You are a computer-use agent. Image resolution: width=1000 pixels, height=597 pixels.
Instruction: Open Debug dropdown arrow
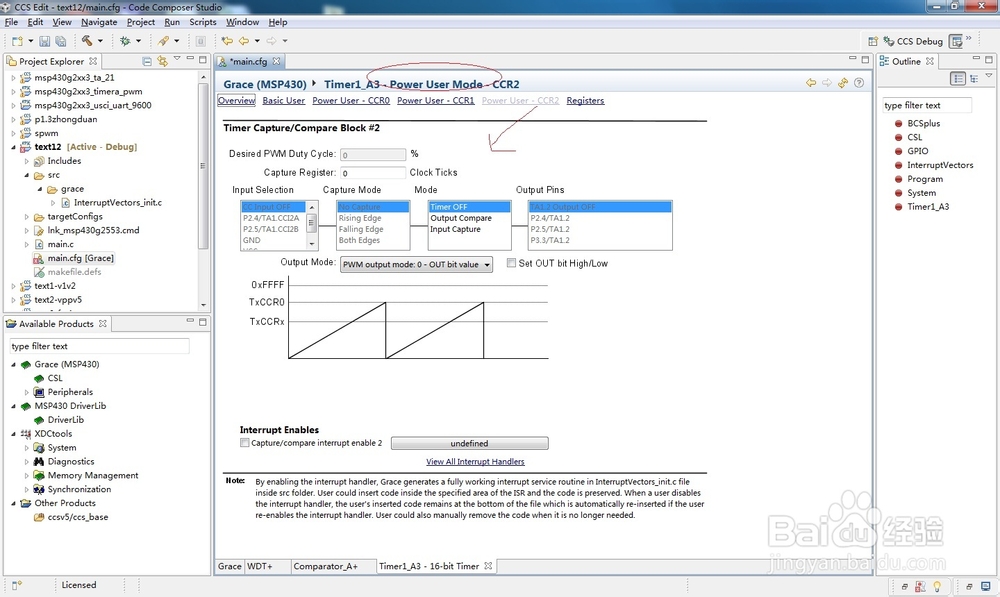pos(138,41)
